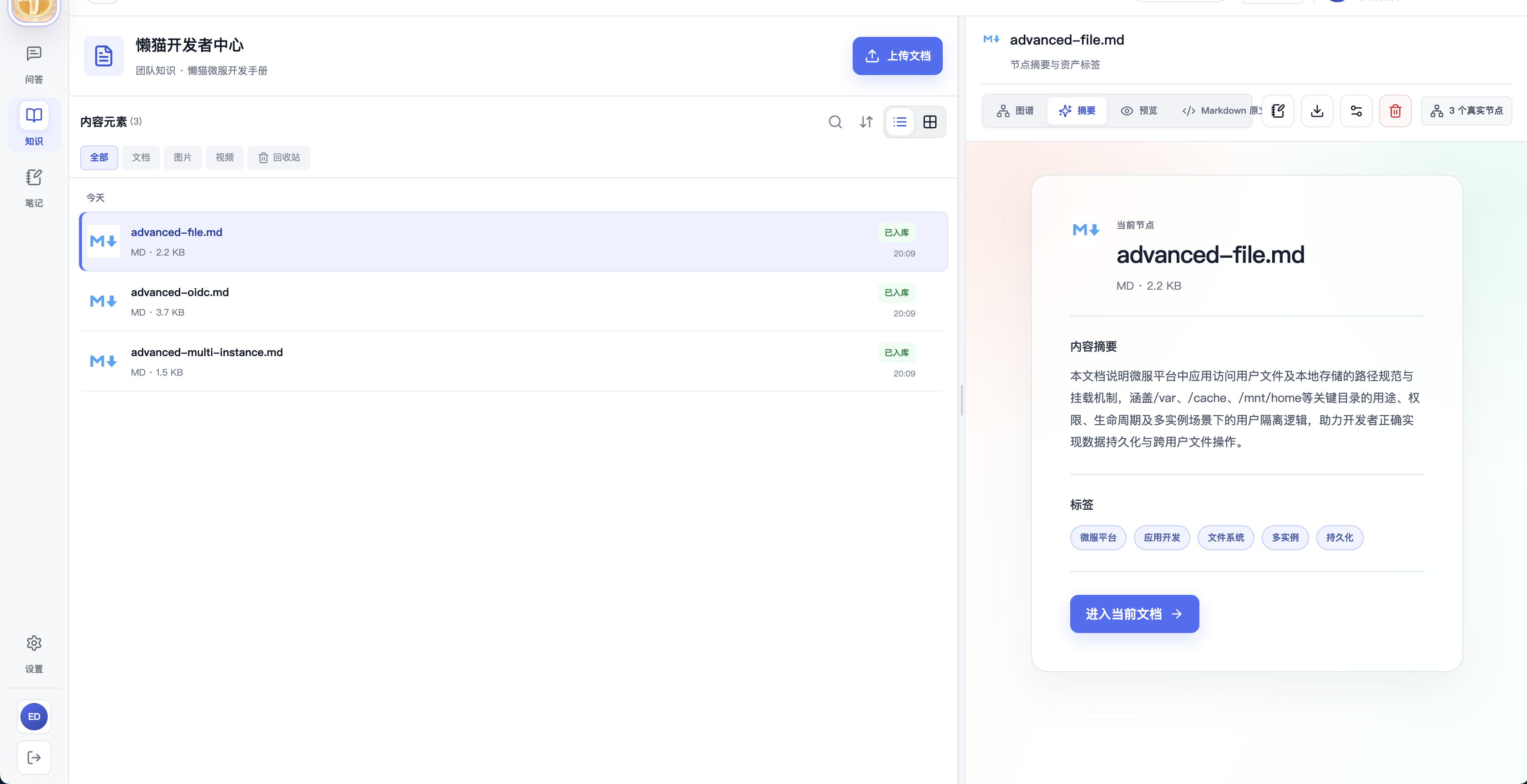Screen dimensions: 1527x784
Task: Click the large markdown icon in summary card
Action: point(1086,229)
